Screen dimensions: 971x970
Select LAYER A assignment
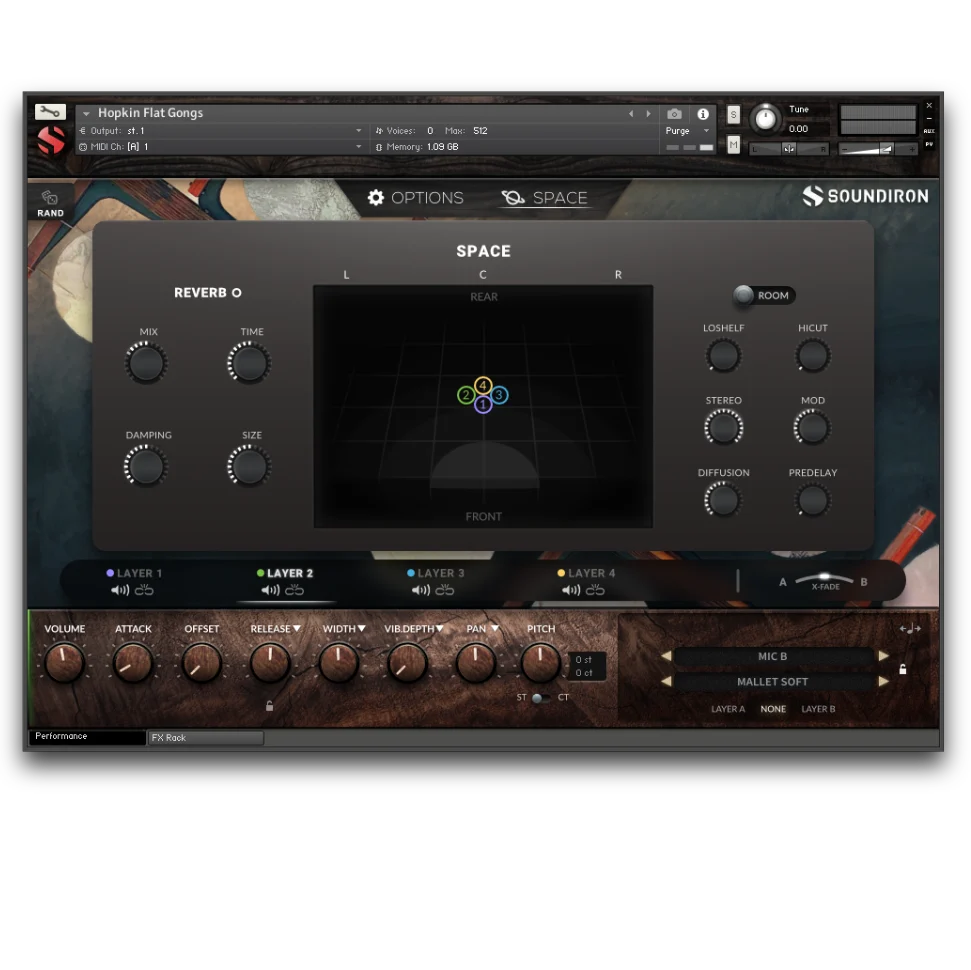[x=728, y=709]
